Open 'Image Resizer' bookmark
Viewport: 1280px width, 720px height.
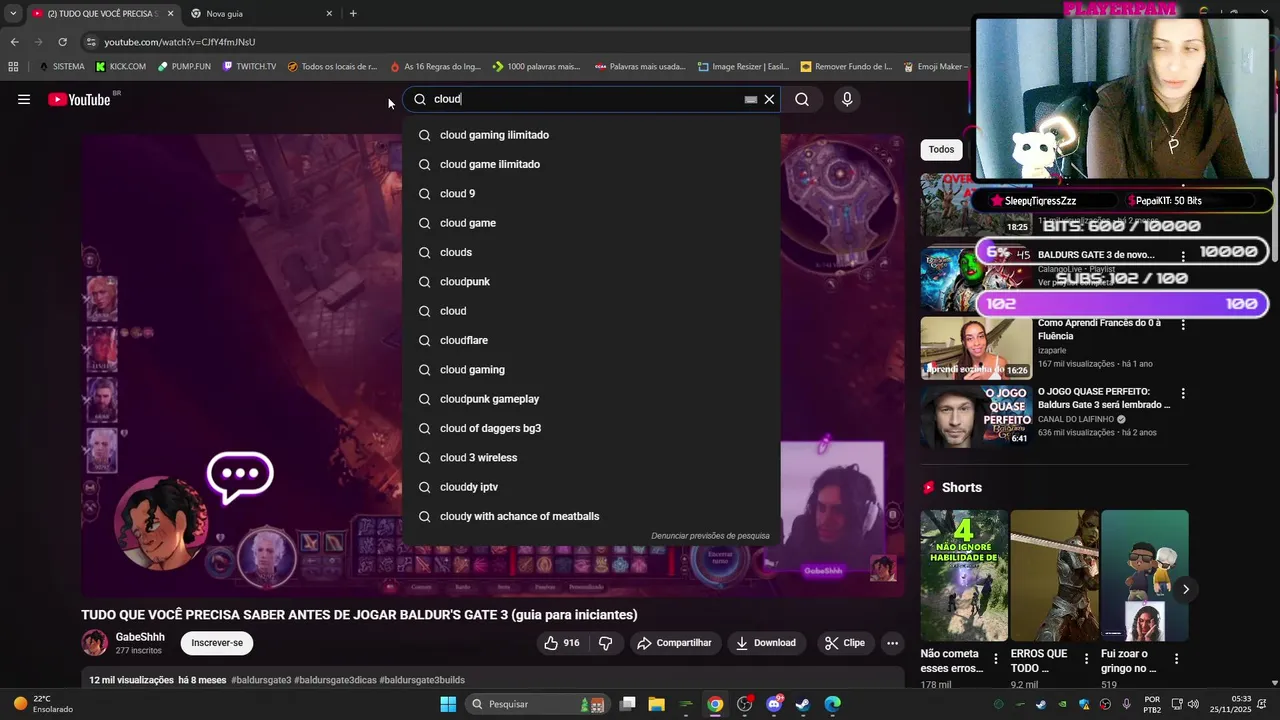pyautogui.click(x=743, y=67)
